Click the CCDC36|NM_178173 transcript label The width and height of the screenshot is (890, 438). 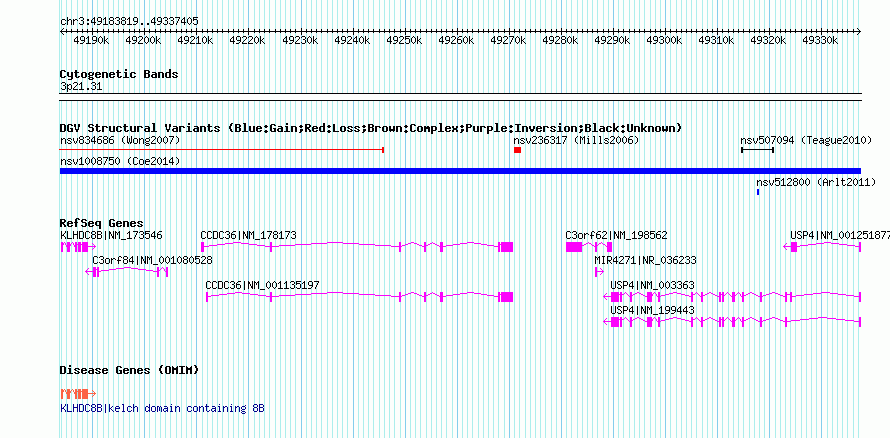click(249, 235)
